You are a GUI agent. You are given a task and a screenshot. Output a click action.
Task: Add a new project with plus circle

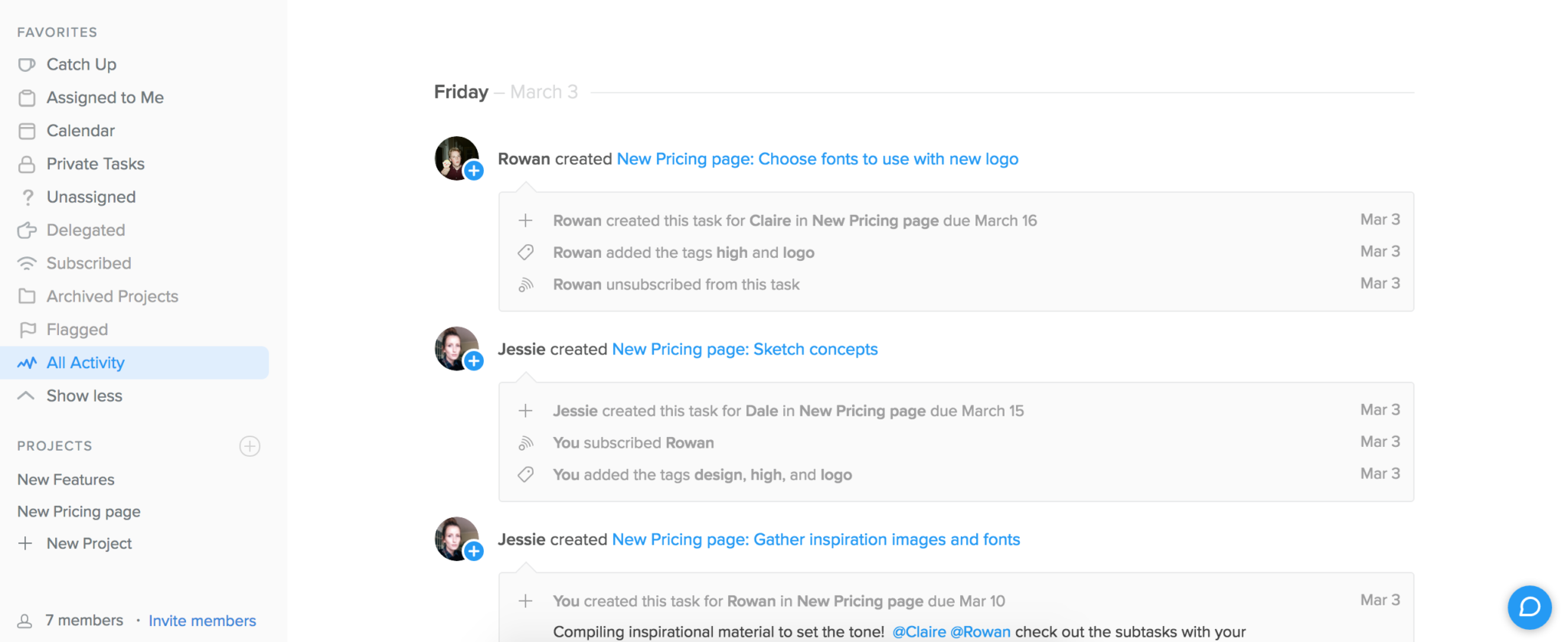coord(250,446)
